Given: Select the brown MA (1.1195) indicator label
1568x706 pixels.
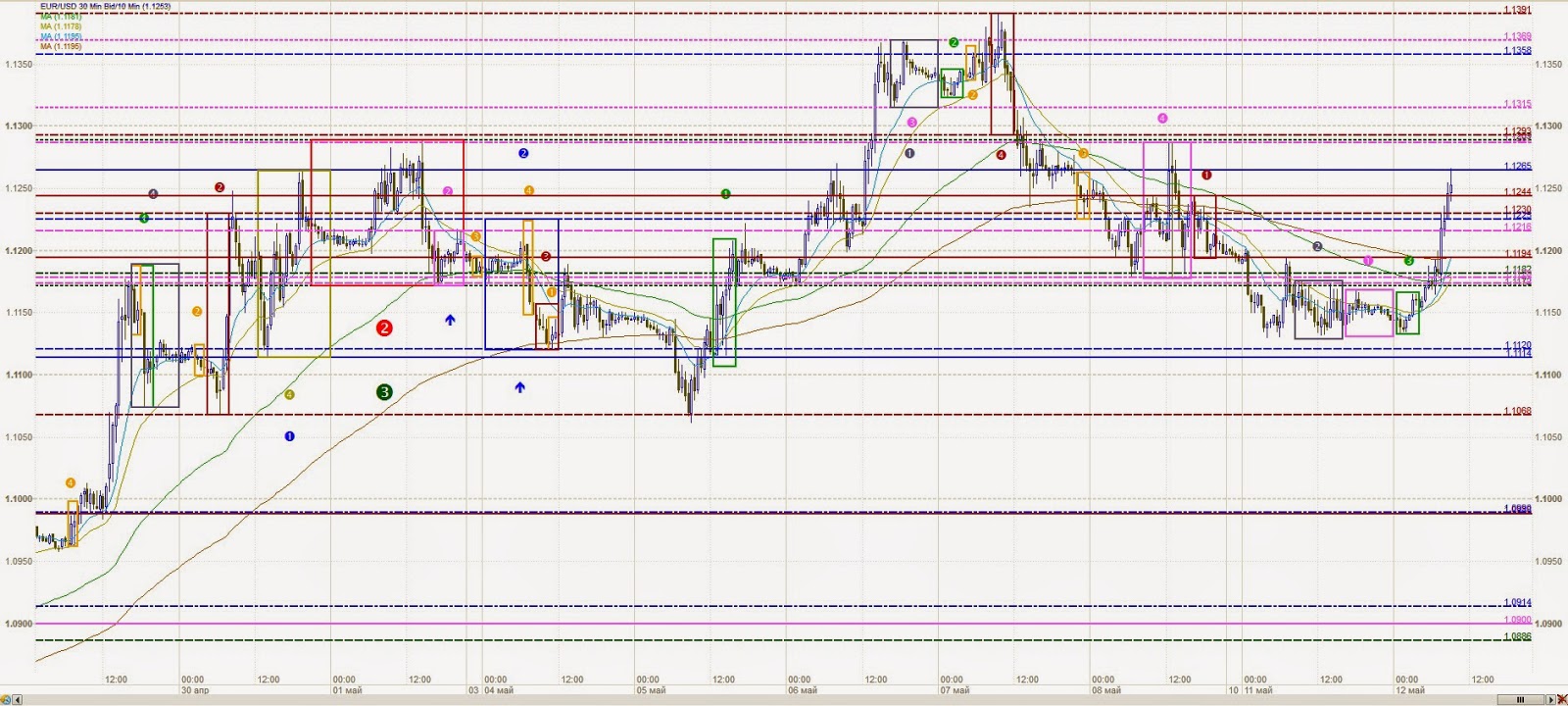Looking at the screenshot, I should (61, 46).
